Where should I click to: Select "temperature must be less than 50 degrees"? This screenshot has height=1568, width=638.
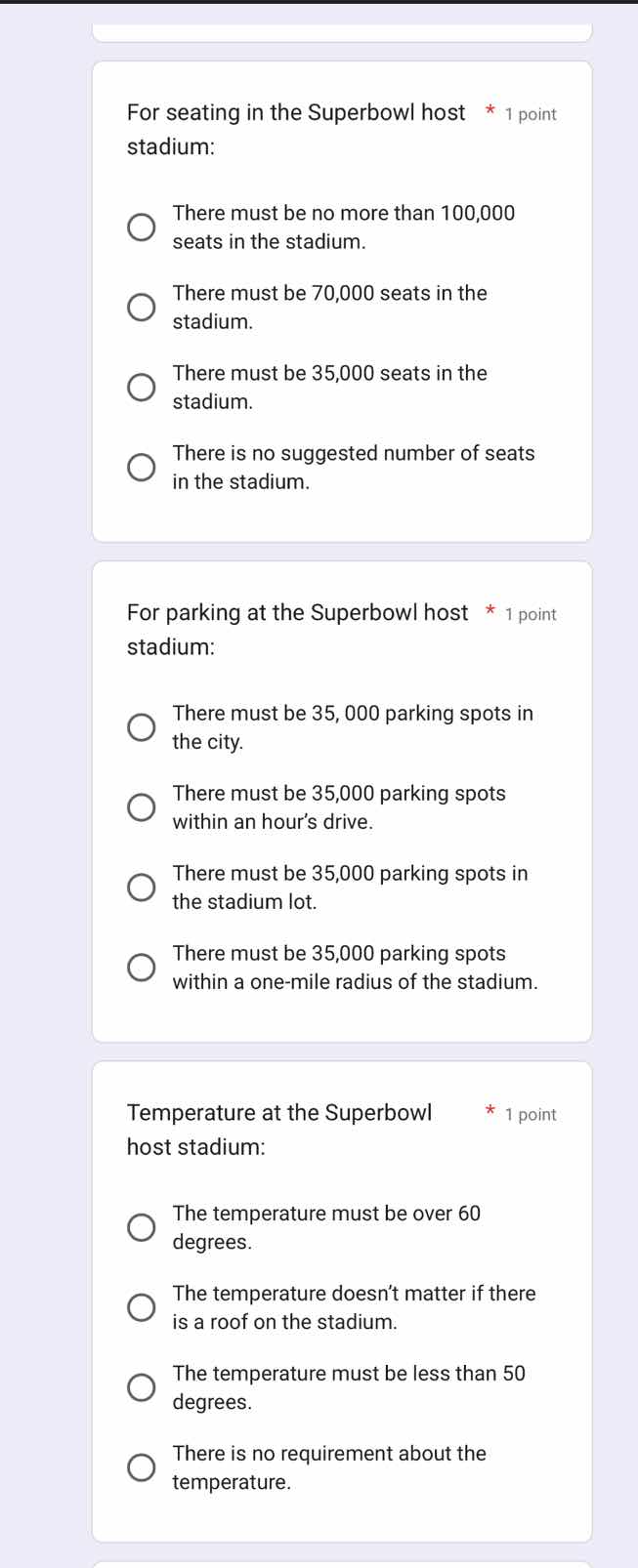pyautogui.click(x=141, y=1386)
